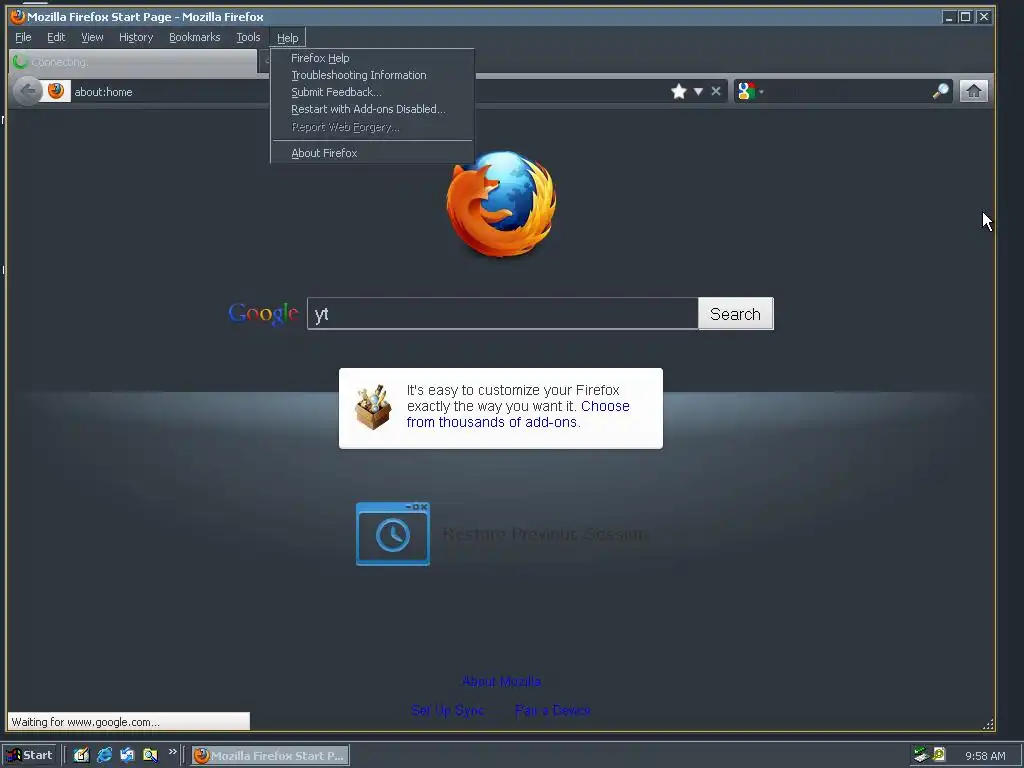Click the Outlook Express quick launch icon
The image size is (1024, 768).
tap(127, 756)
